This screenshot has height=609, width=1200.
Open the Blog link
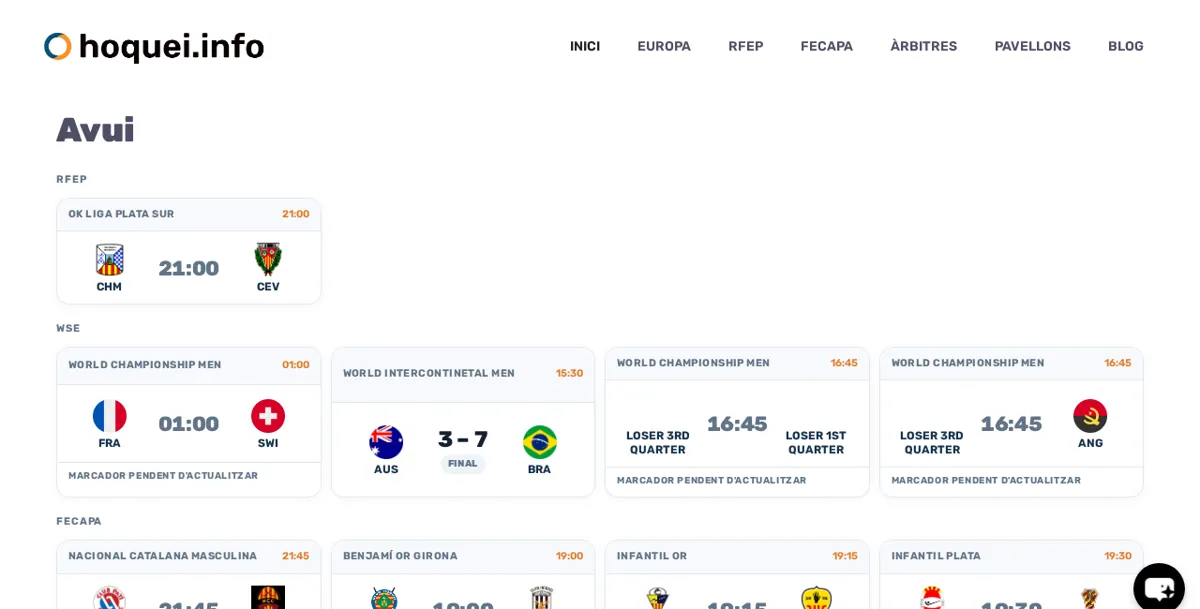click(x=1126, y=46)
